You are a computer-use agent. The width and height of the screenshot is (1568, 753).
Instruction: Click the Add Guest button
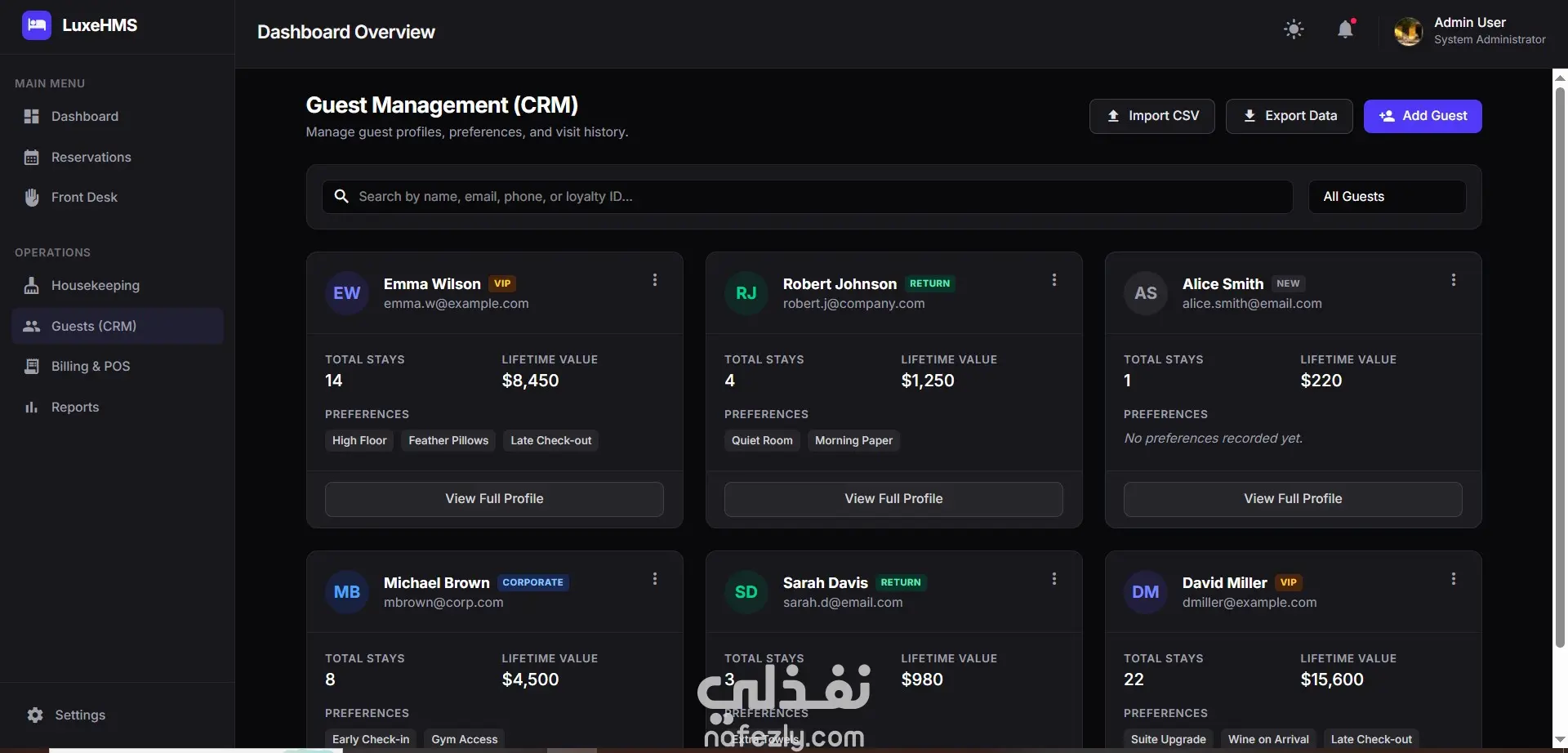[x=1423, y=116]
